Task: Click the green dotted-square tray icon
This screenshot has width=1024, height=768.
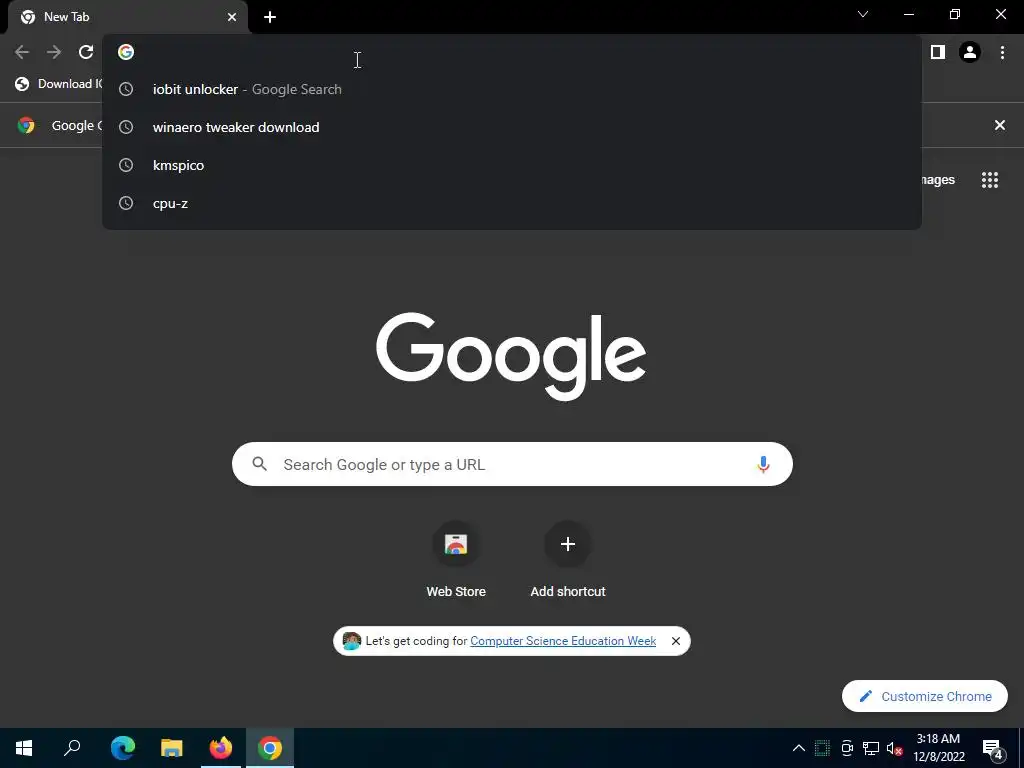Action: (822, 748)
